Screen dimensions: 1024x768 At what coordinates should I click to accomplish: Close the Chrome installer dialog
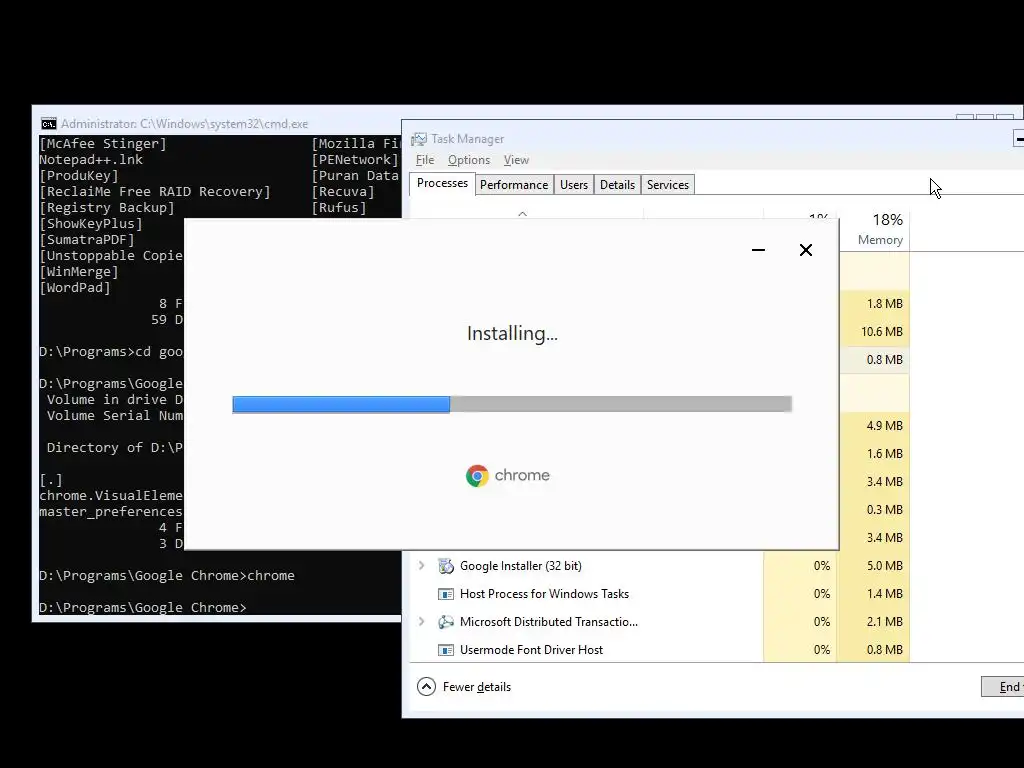pyautogui.click(x=806, y=250)
